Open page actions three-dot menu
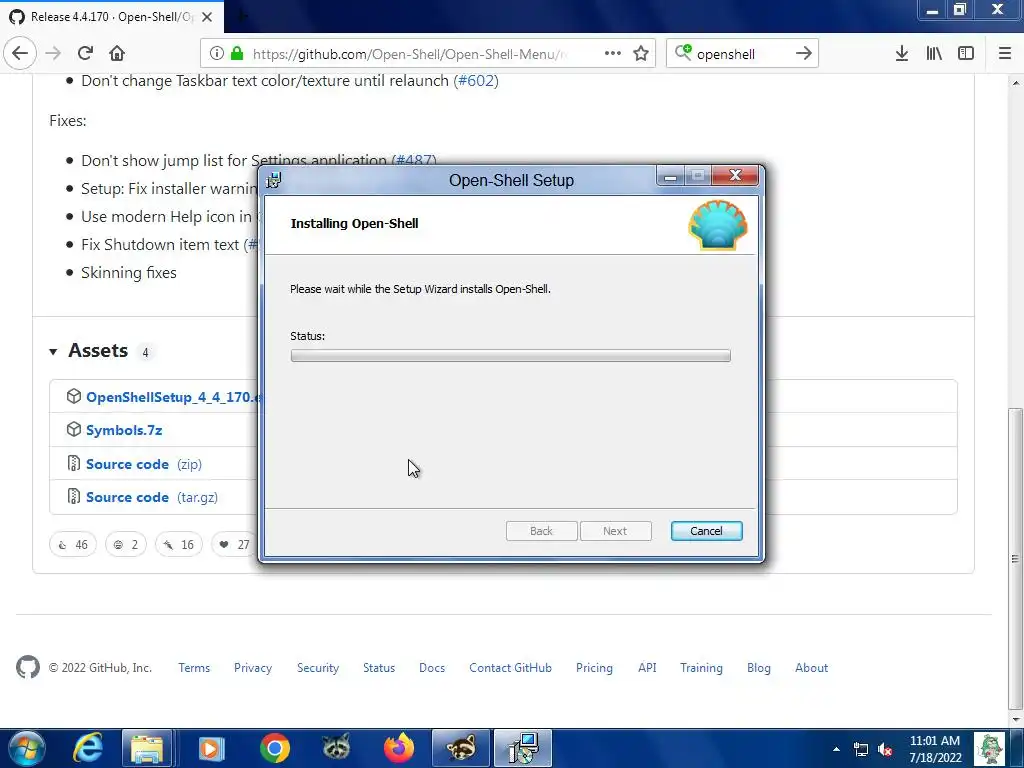Screen dimensions: 1024x768 point(613,54)
